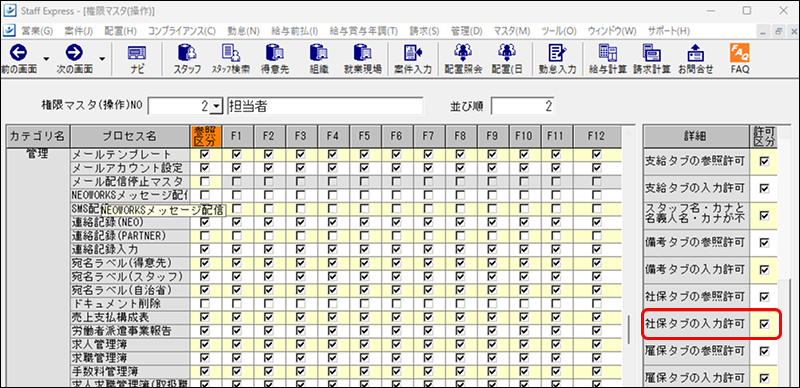Screen dimensions: 800x388
Task: Click the Staff Express title bar app icon
Action: pyautogui.click(x=9, y=10)
